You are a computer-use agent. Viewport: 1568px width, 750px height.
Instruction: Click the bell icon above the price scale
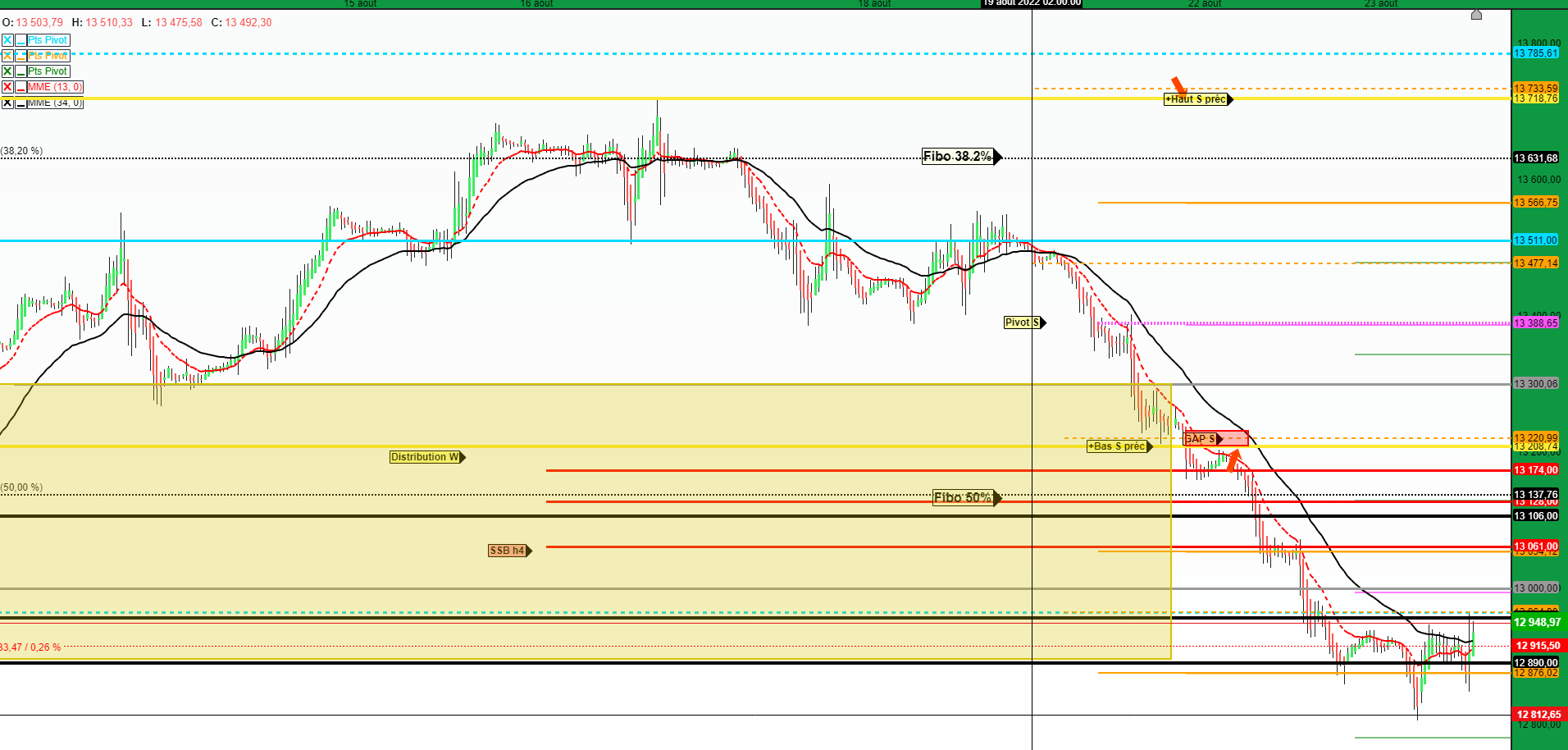pyautogui.click(x=1476, y=15)
